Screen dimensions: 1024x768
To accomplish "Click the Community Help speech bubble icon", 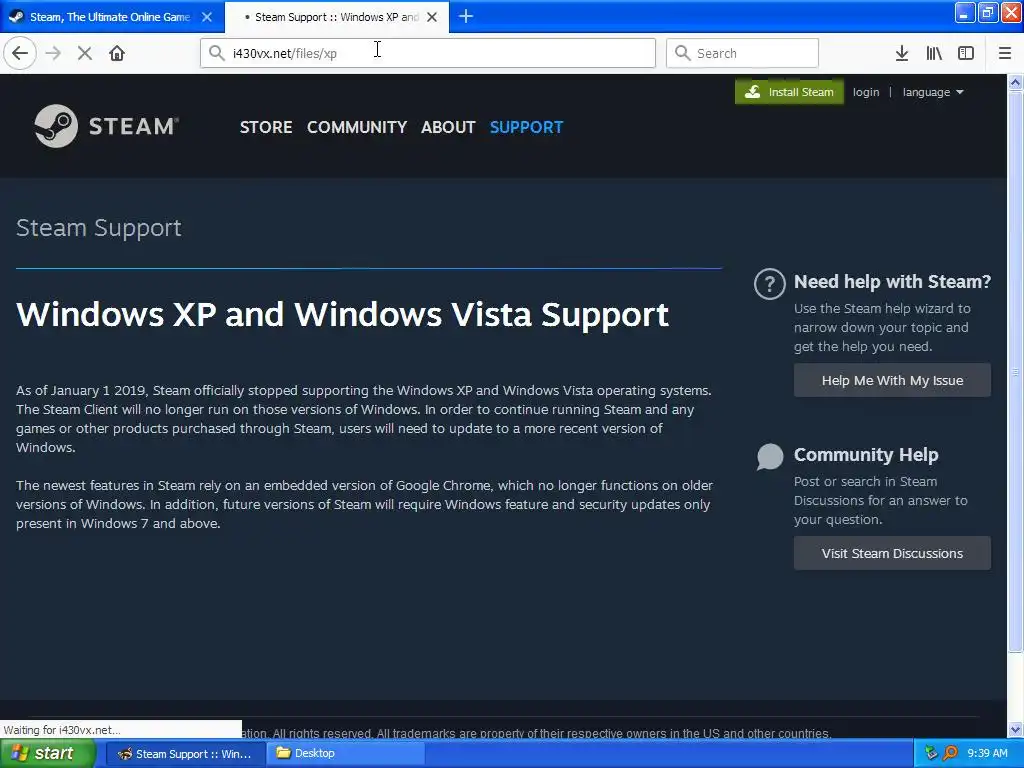I will coord(770,456).
